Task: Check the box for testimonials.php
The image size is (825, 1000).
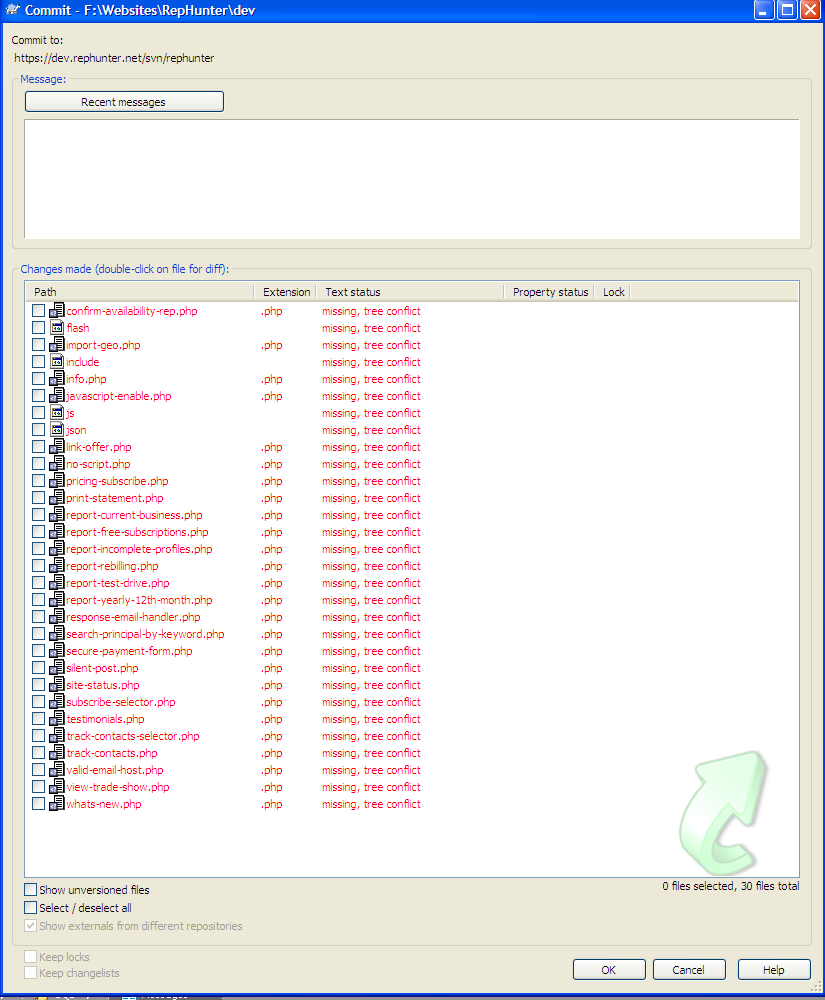Action: [x=38, y=719]
